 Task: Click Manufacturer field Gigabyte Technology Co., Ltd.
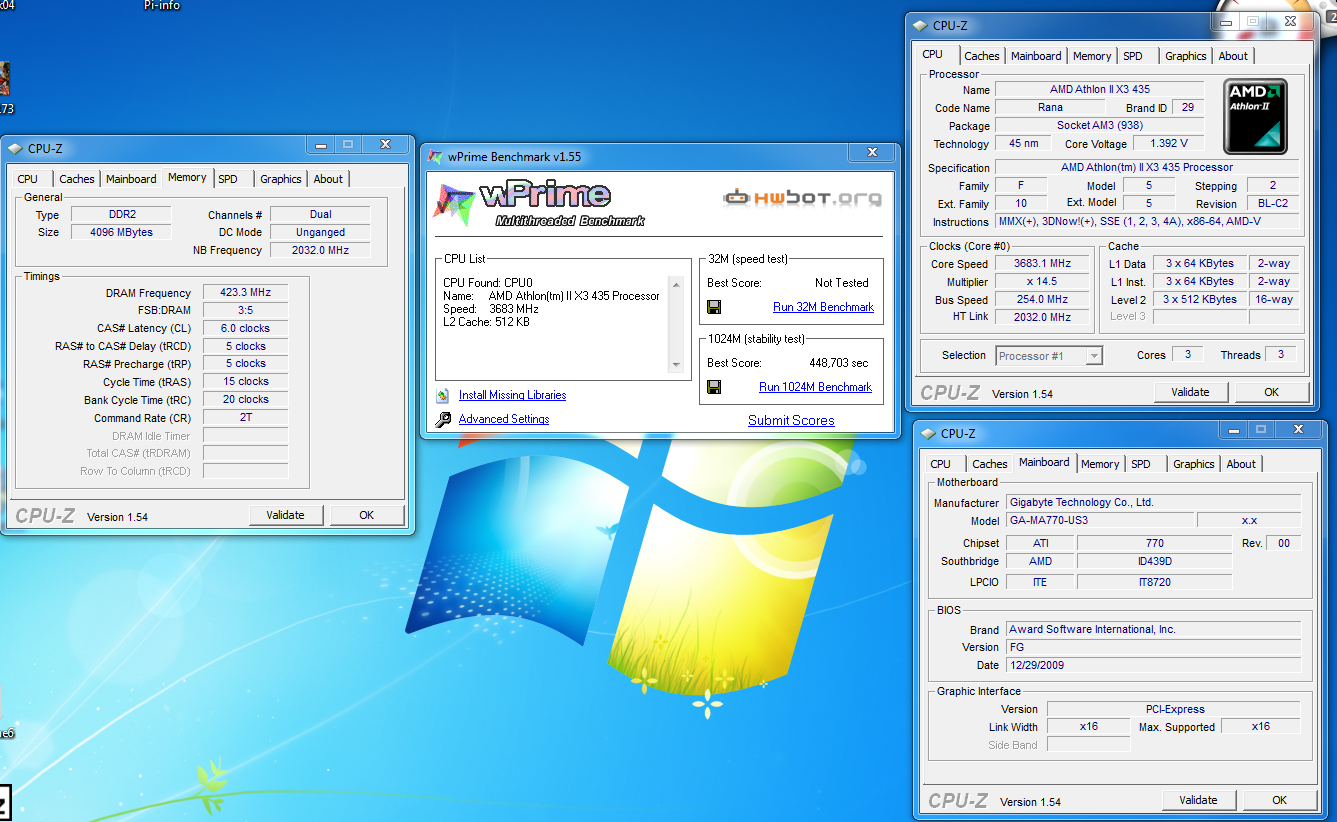(1153, 502)
